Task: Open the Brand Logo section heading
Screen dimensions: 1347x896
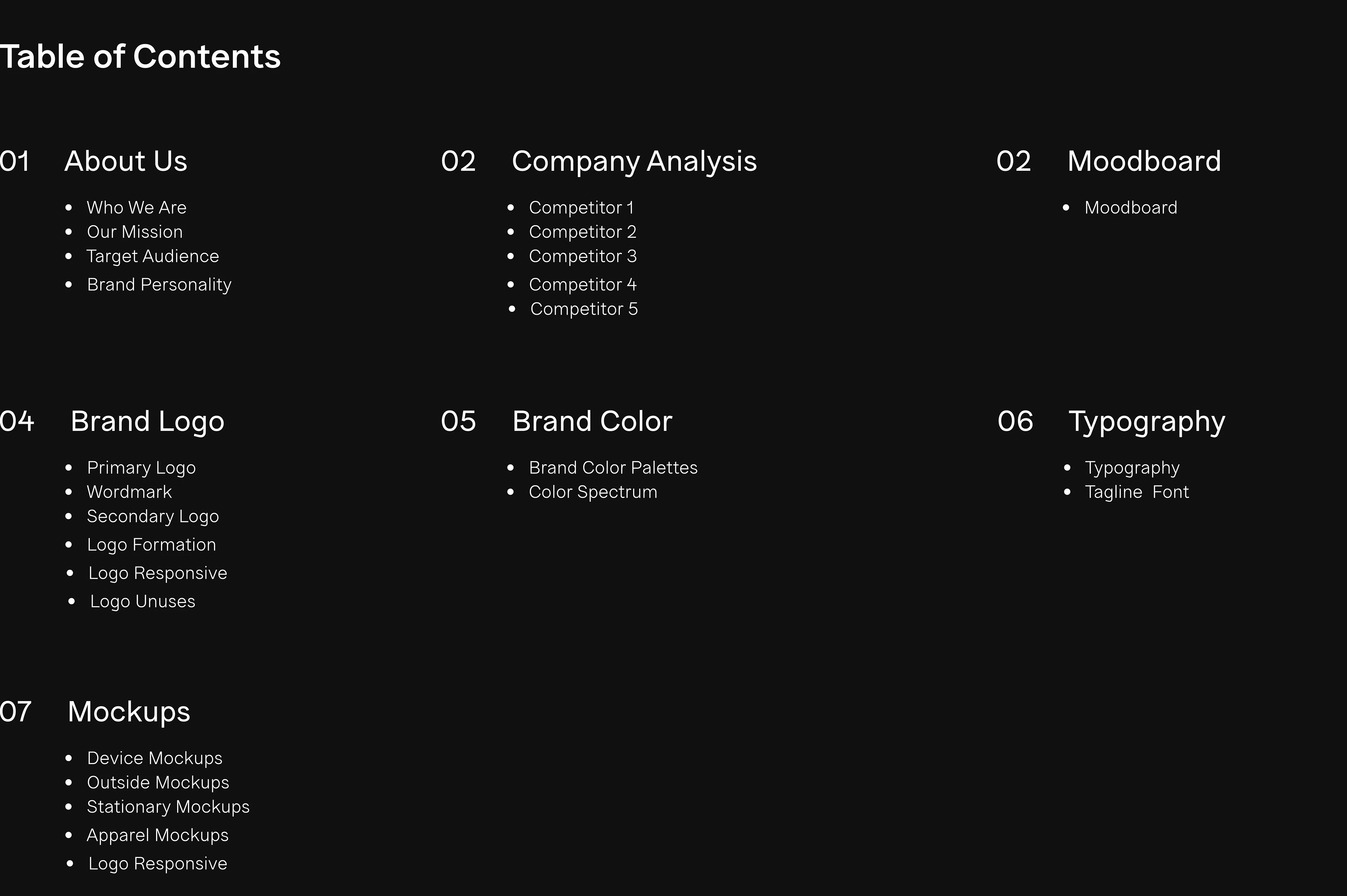Action: pyautogui.click(x=147, y=422)
